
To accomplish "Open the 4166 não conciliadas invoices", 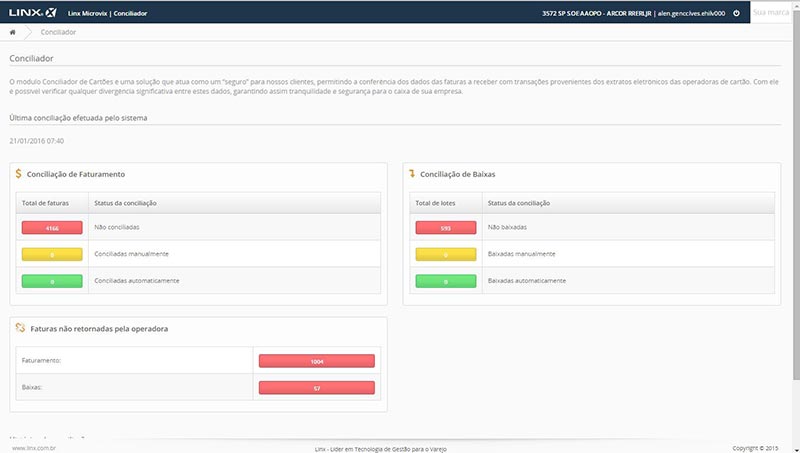I will pyautogui.click(x=52, y=227).
